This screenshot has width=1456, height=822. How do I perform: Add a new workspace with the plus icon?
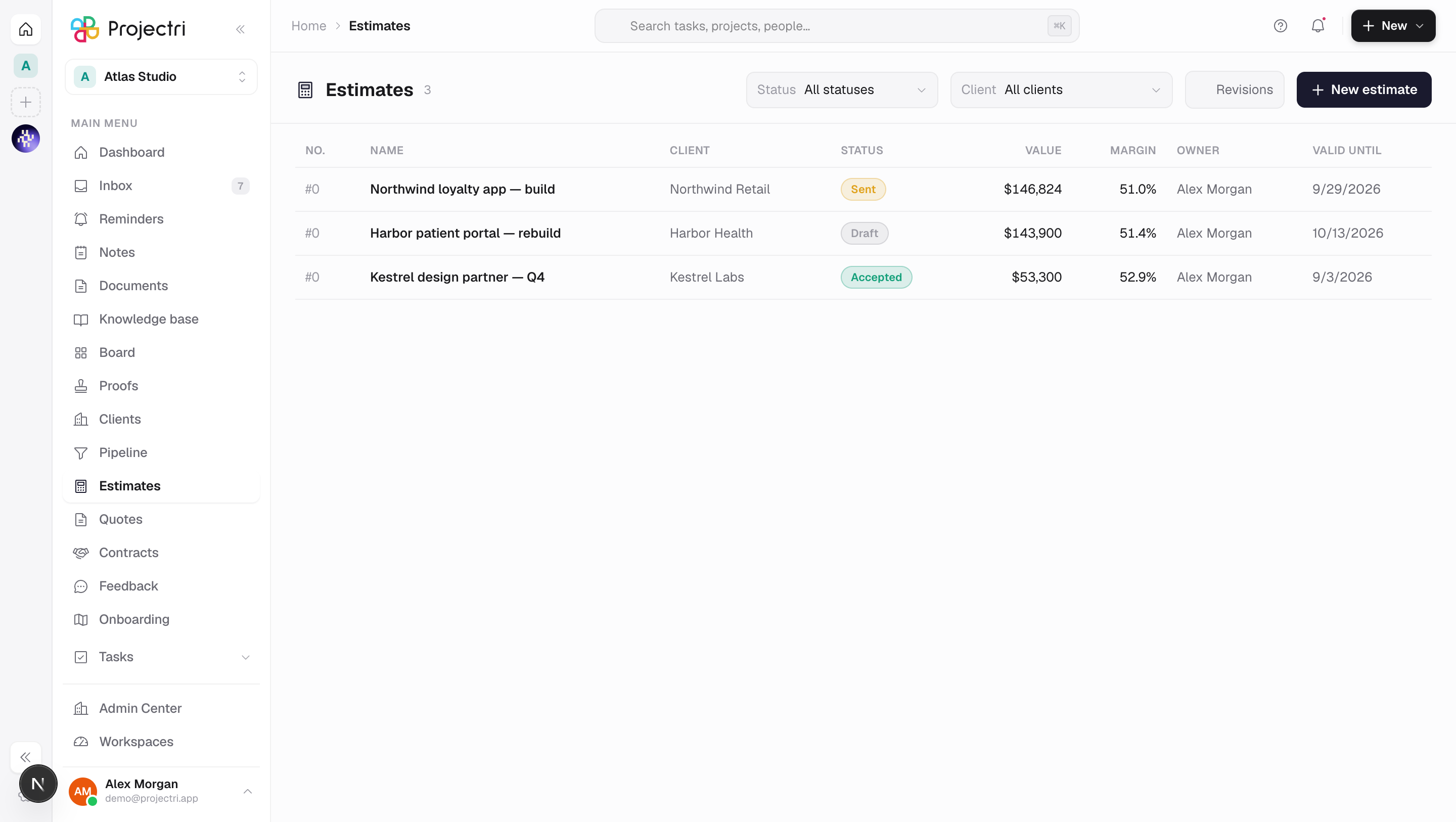coord(25,102)
